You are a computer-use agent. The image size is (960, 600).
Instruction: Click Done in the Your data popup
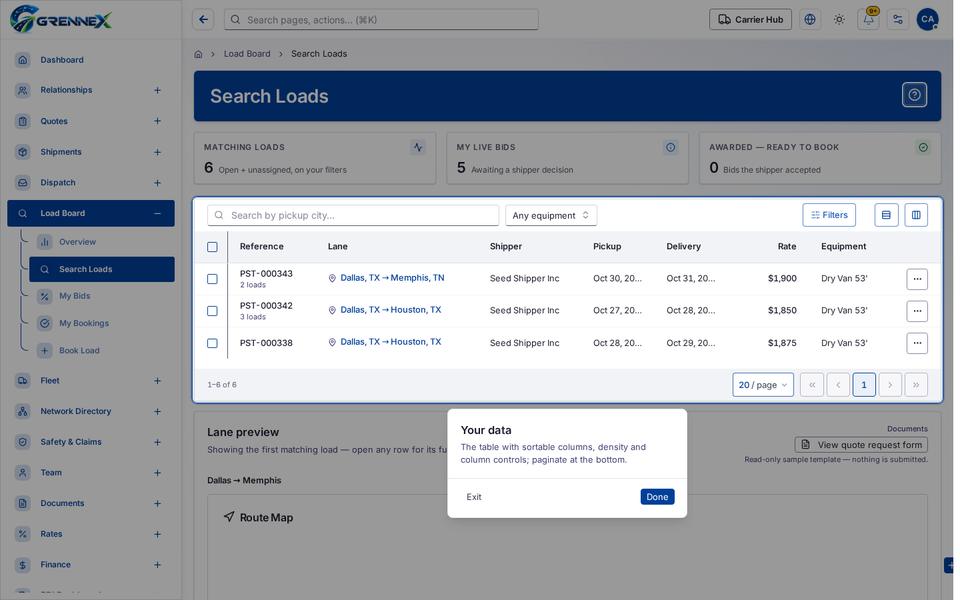coord(657,497)
